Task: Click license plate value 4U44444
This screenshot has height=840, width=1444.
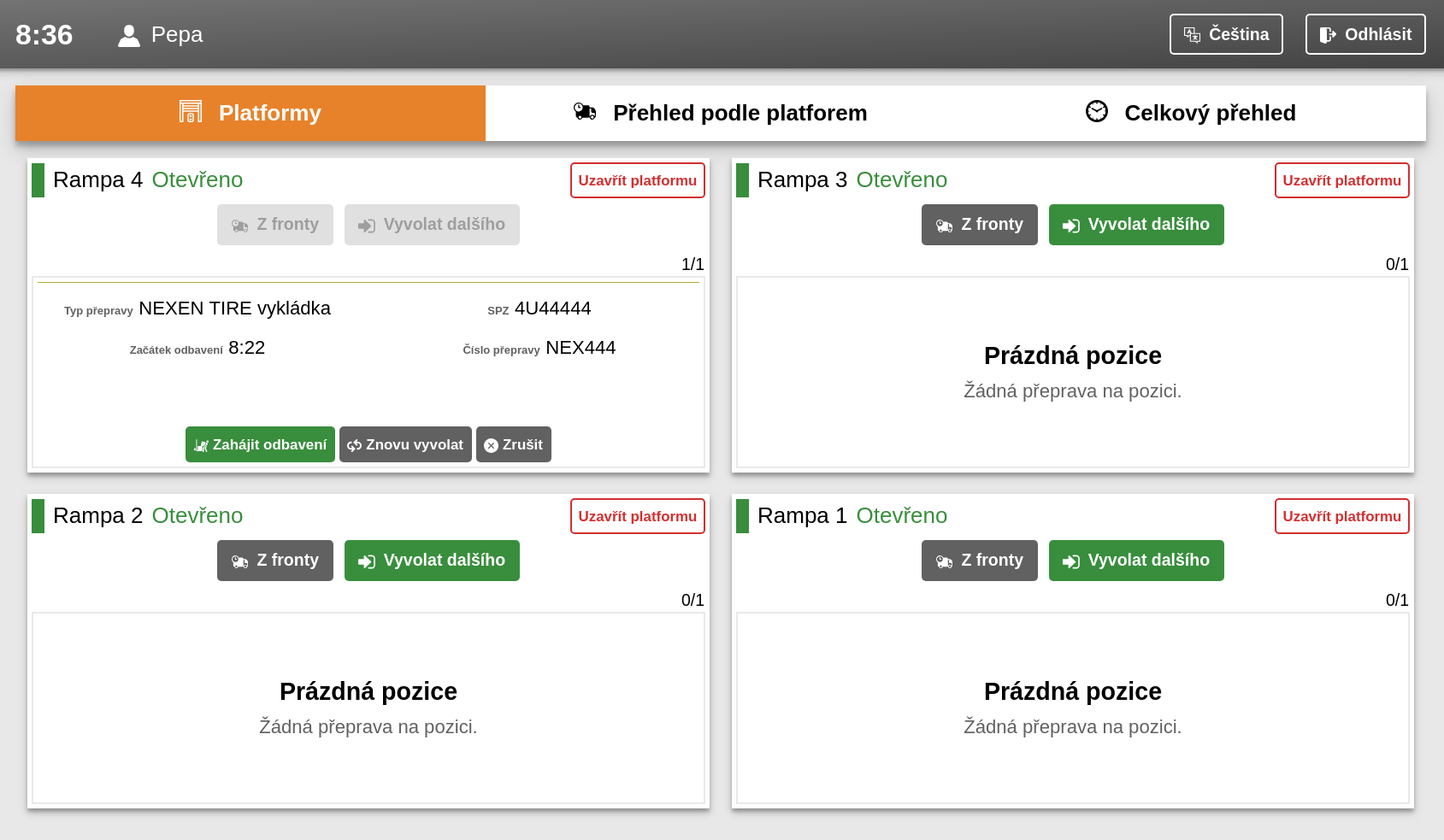Action: pos(552,308)
